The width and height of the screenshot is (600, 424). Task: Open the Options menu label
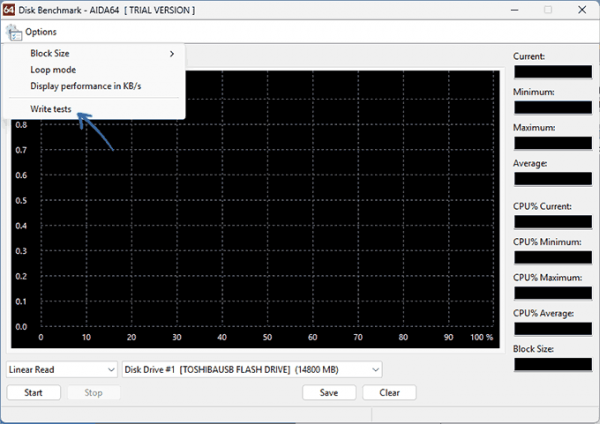(x=41, y=32)
